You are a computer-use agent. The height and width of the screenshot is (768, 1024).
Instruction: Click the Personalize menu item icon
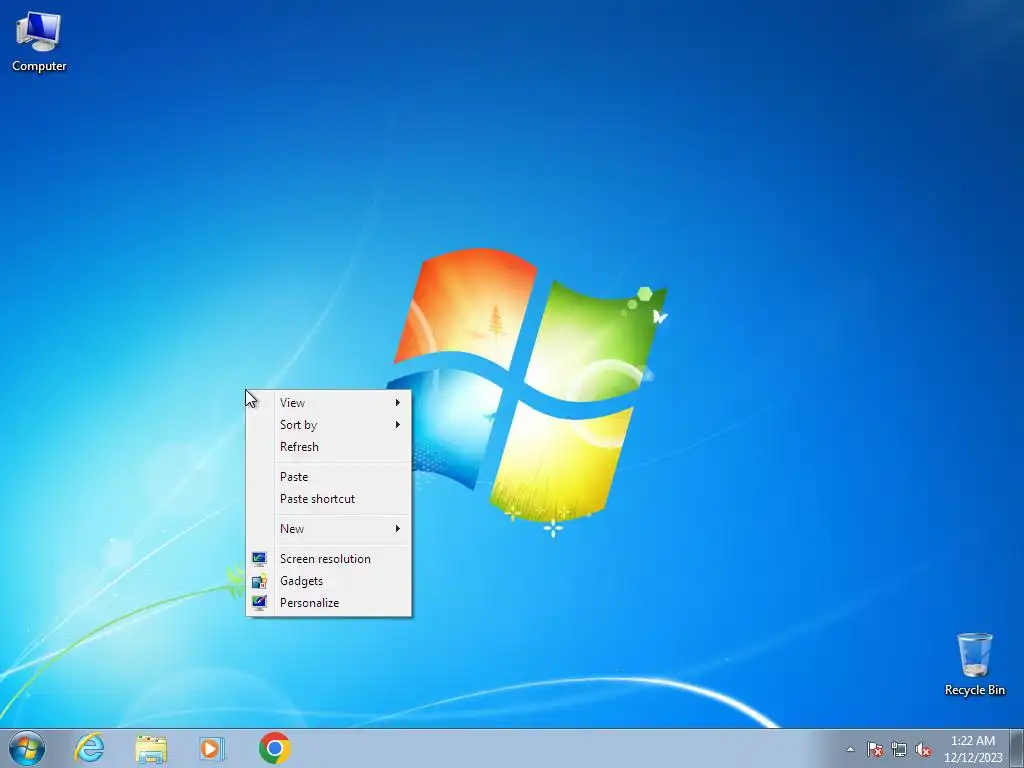(x=259, y=603)
